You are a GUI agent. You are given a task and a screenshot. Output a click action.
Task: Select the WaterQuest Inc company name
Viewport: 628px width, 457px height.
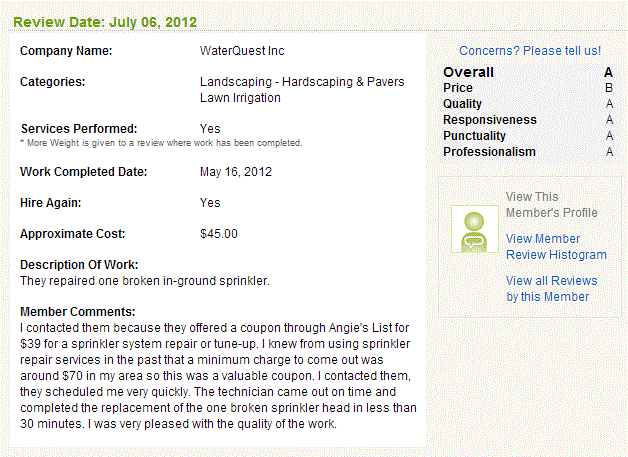point(242,51)
